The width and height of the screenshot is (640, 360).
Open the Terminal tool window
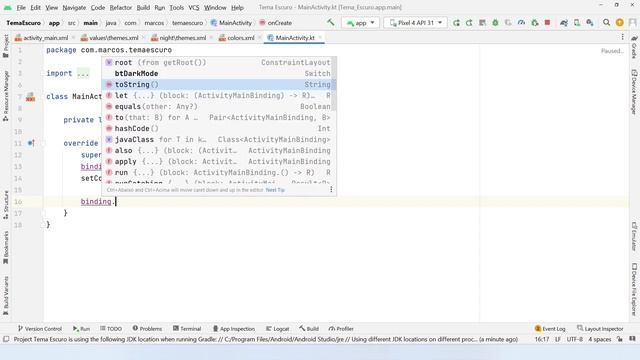pos(187,329)
